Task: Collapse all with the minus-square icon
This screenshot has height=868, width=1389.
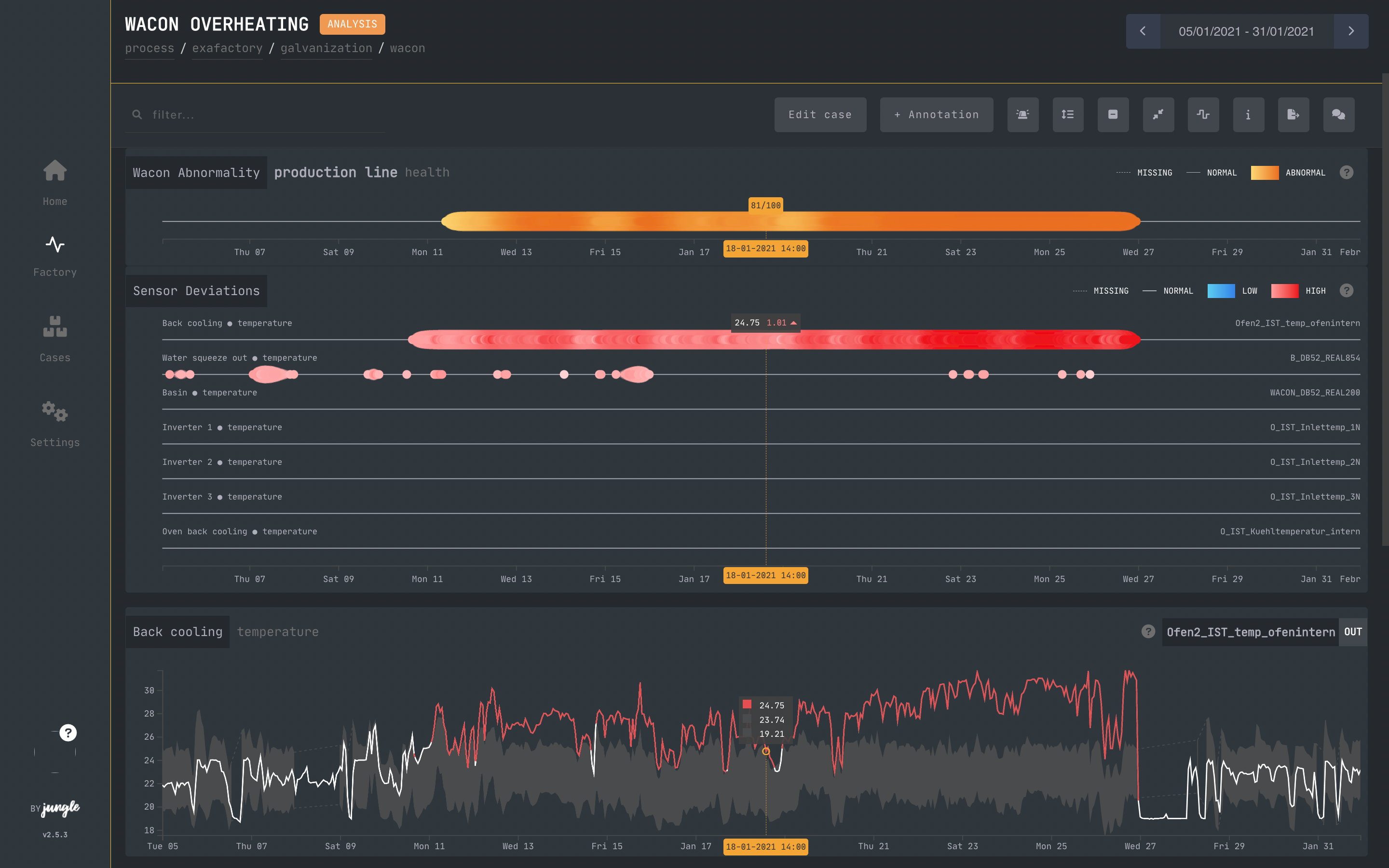Action: [x=1112, y=115]
